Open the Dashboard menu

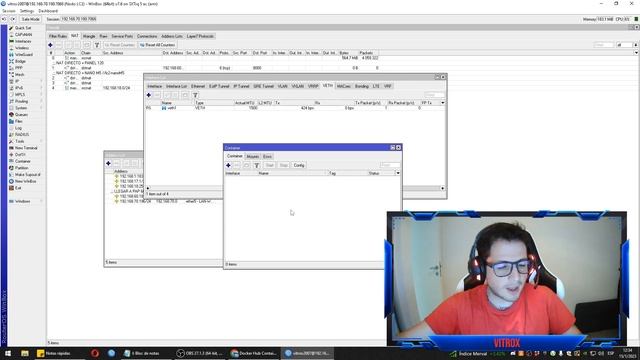(48, 11)
